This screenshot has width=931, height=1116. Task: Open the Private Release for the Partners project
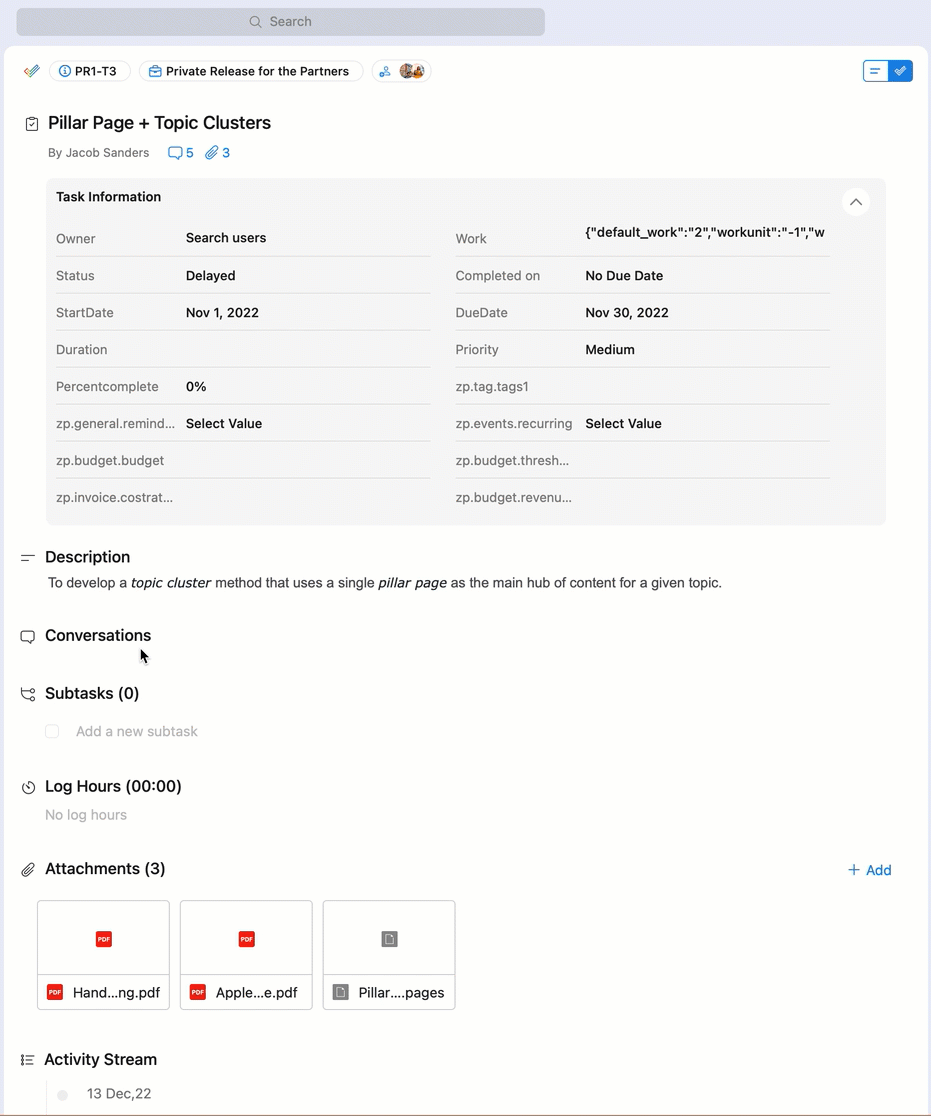pos(251,71)
